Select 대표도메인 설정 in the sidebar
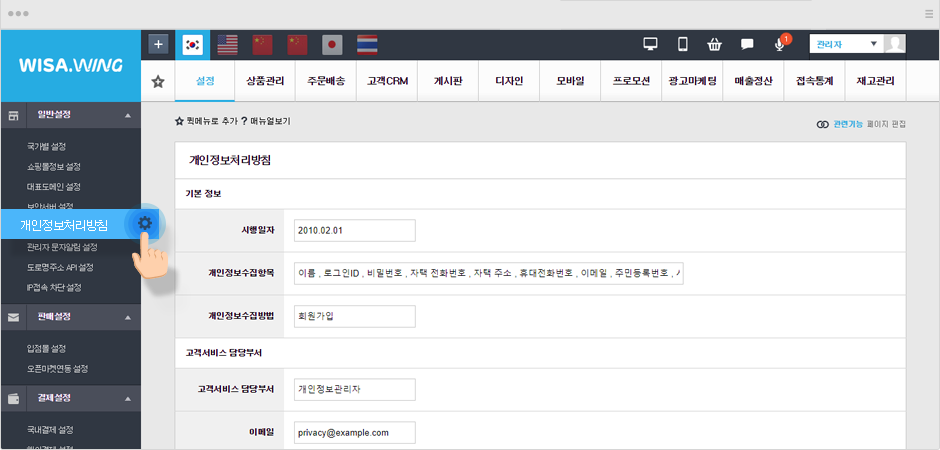This screenshot has width=940, height=450. click(53, 186)
